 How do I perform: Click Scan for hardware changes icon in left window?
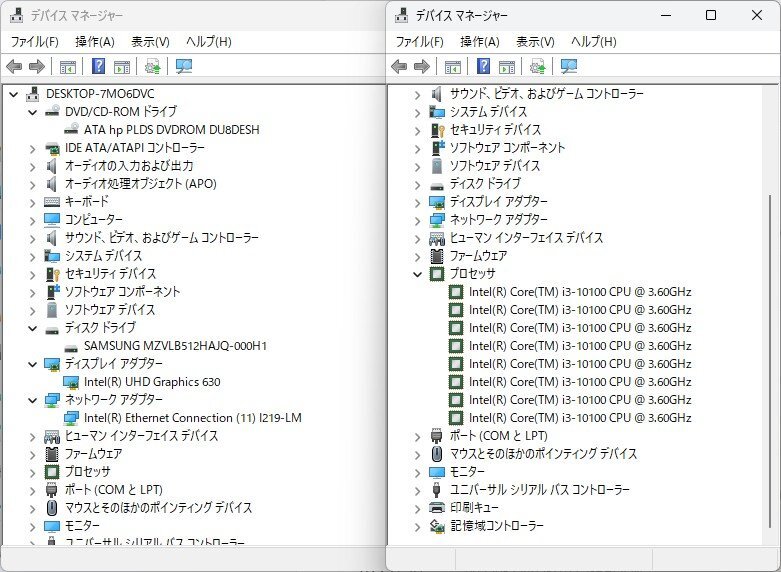(x=184, y=66)
